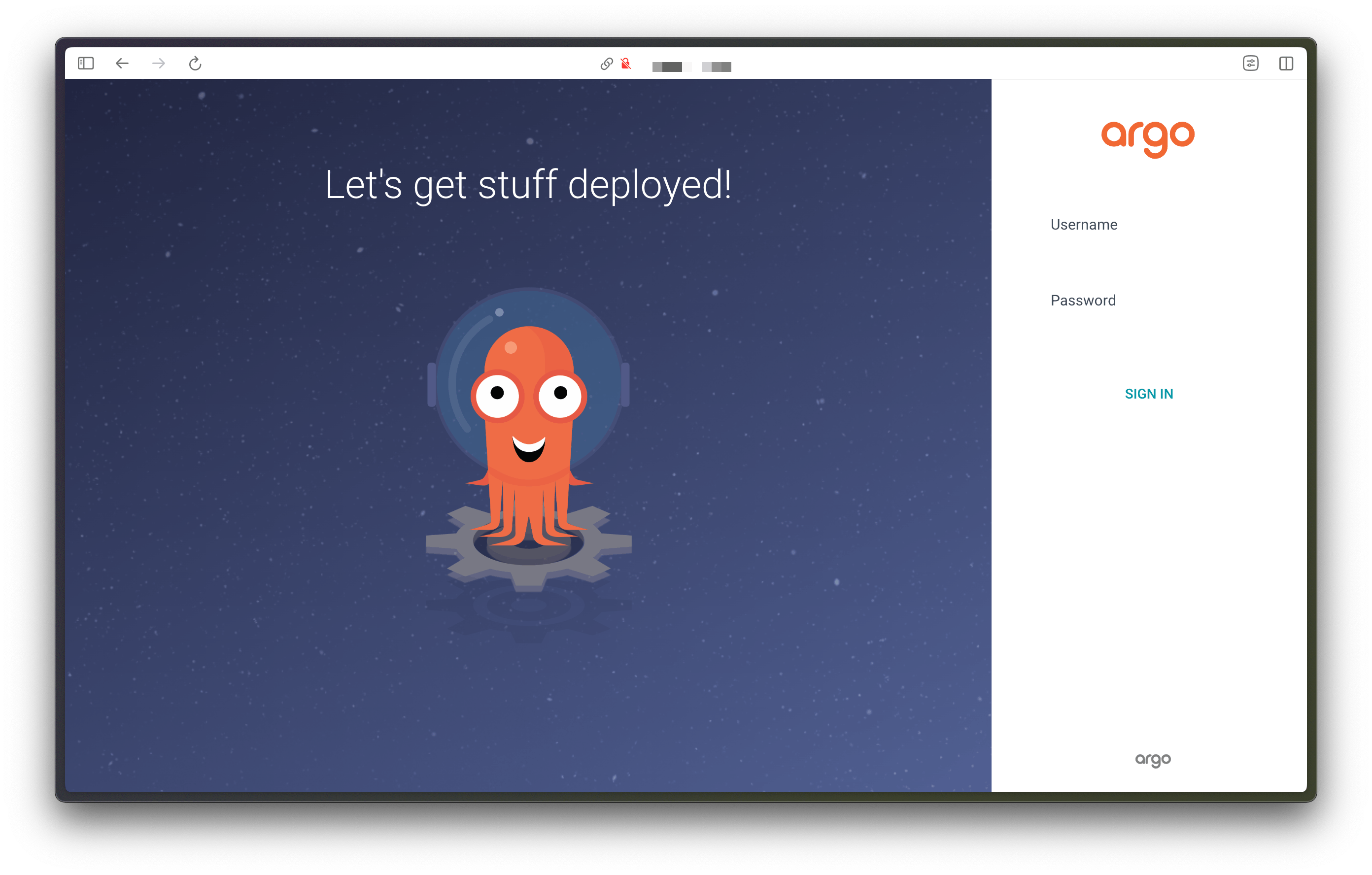Click the Password field label
The height and width of the screenshot is (875, 1372).
(1083, 300)
